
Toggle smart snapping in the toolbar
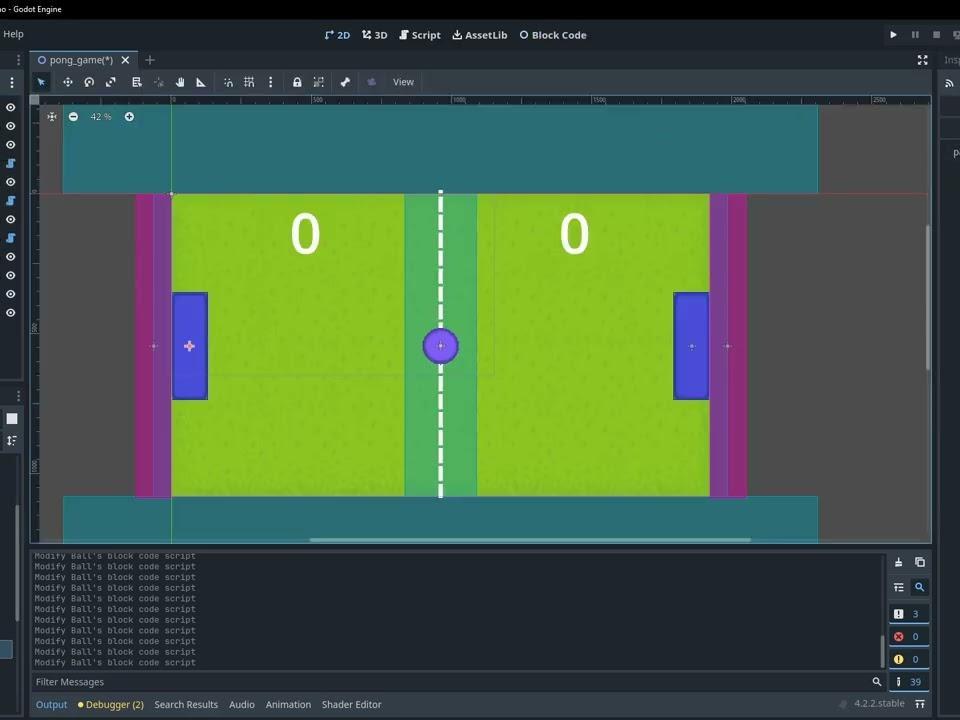point(228,82)
